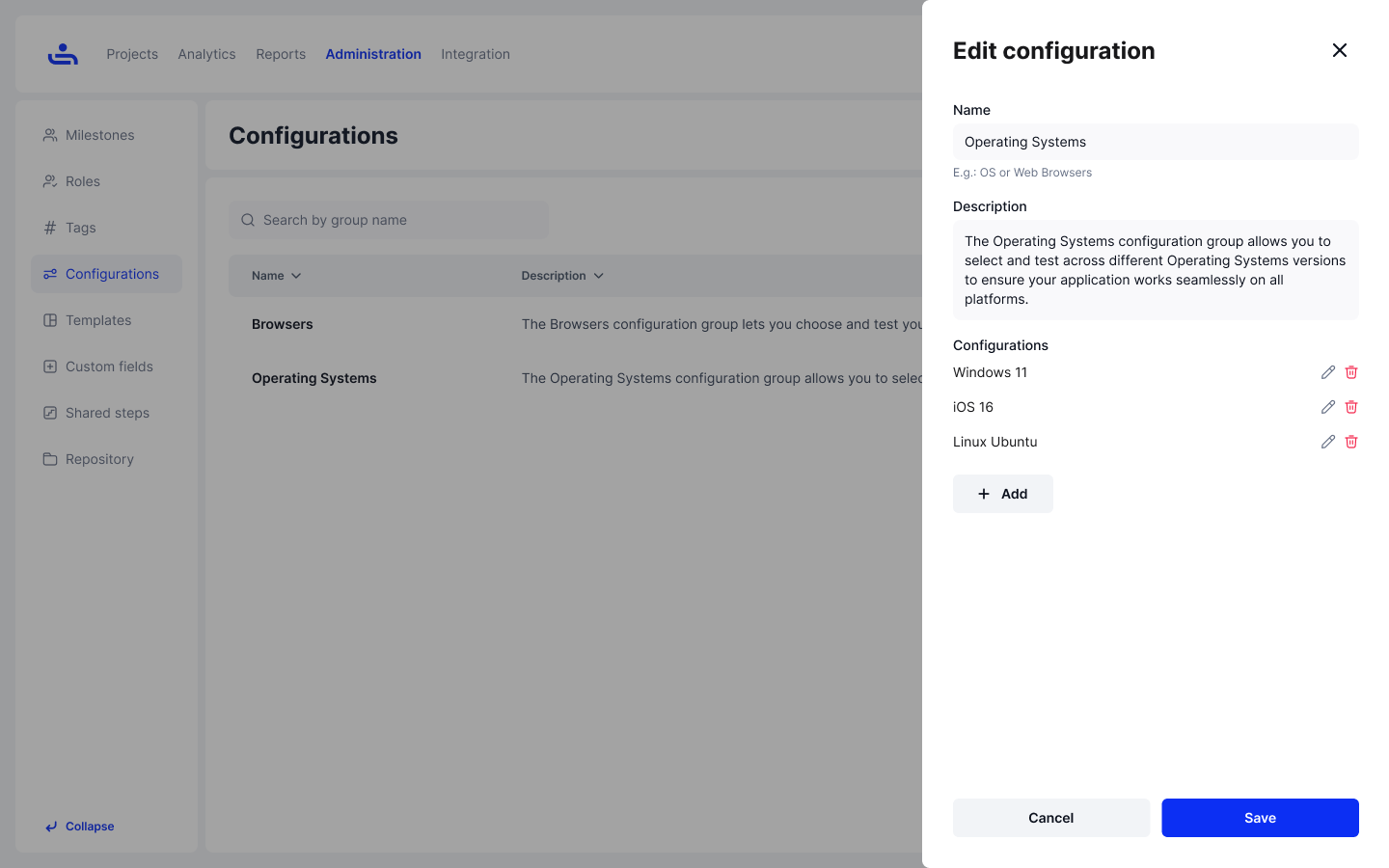Open Templates in the sidebar
Viewport: 1389px width, 868px height.
pyautogui.click(x=97, y=320)
